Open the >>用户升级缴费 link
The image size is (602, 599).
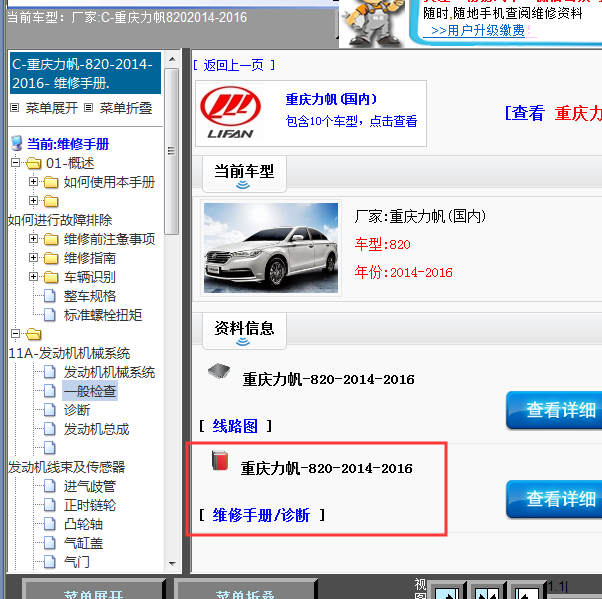[x=478, y=30]
